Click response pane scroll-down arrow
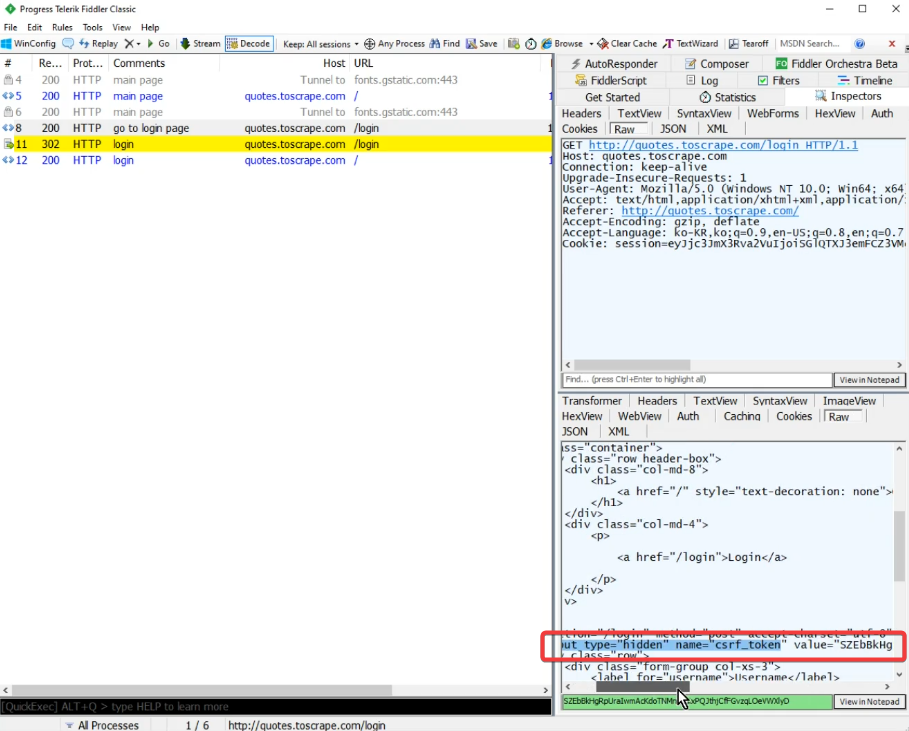 [x=899, y=675]
